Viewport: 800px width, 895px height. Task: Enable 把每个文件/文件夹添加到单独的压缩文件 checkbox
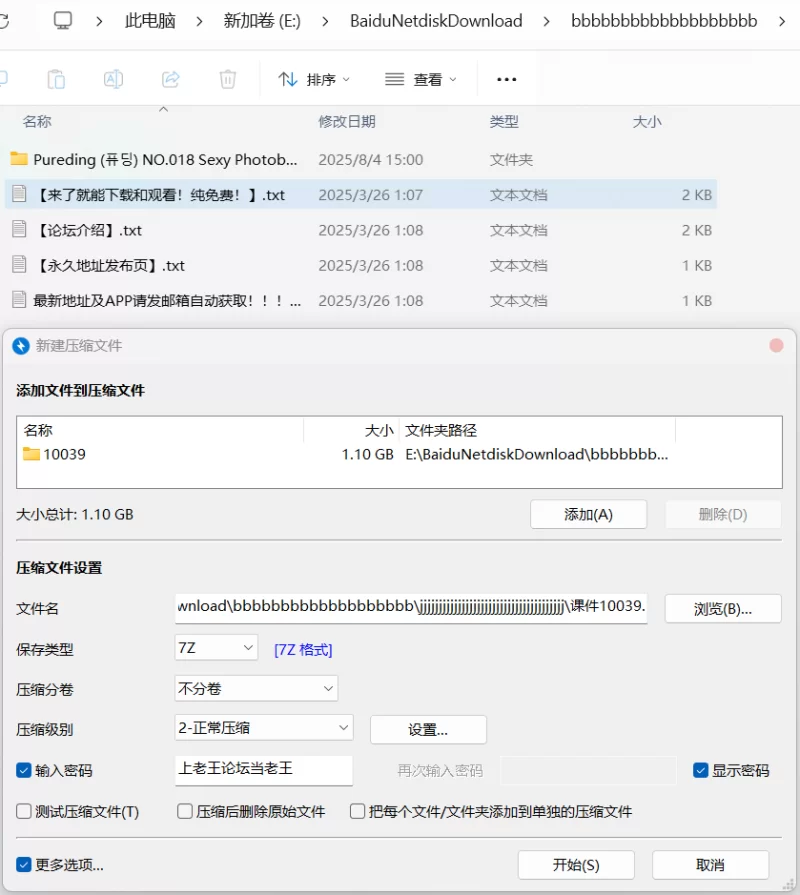pyautogui.click(x=358, y=811)
